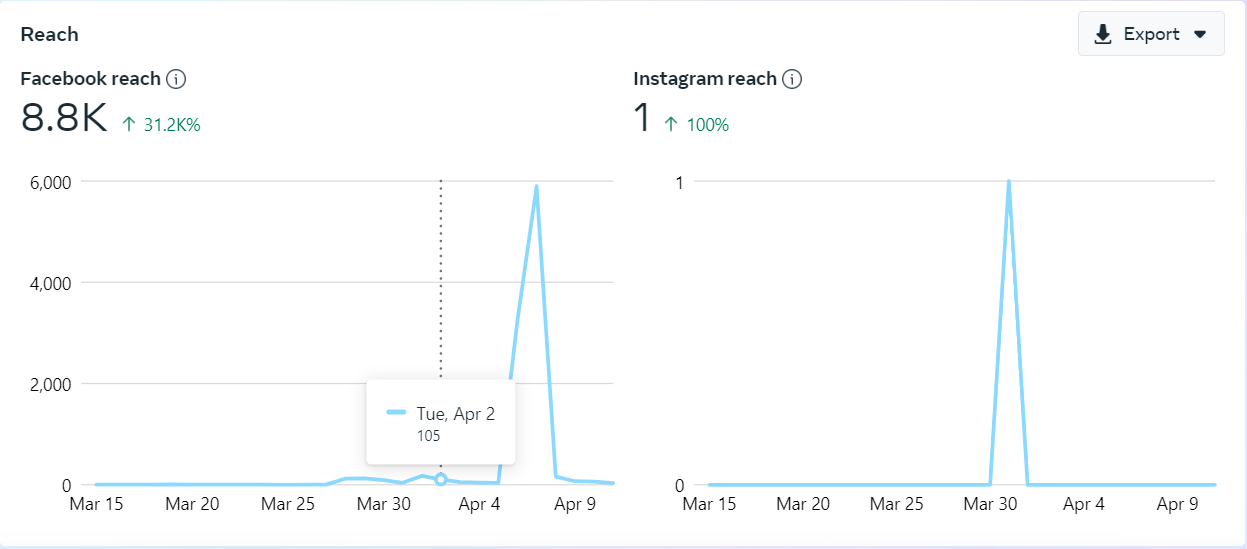Click the Reach section heading
This screenshot has height=549, width=1247.
coord(49,34)
